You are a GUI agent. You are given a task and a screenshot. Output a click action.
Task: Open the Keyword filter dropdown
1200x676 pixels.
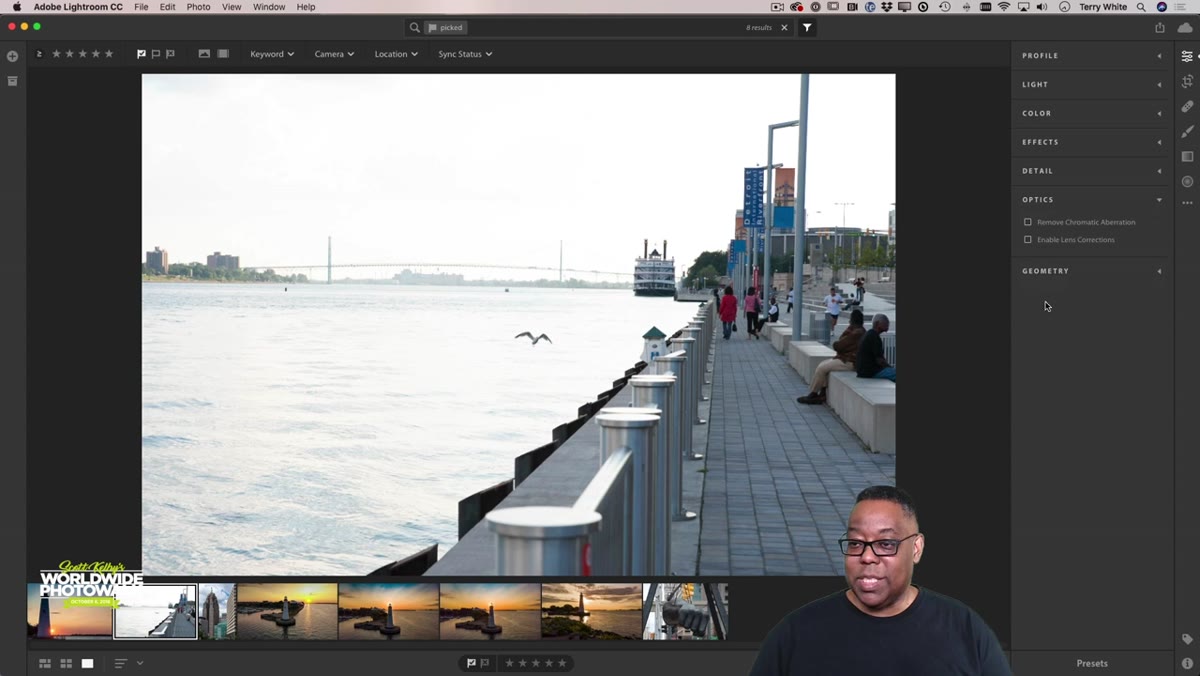click(x=272, y=54)
